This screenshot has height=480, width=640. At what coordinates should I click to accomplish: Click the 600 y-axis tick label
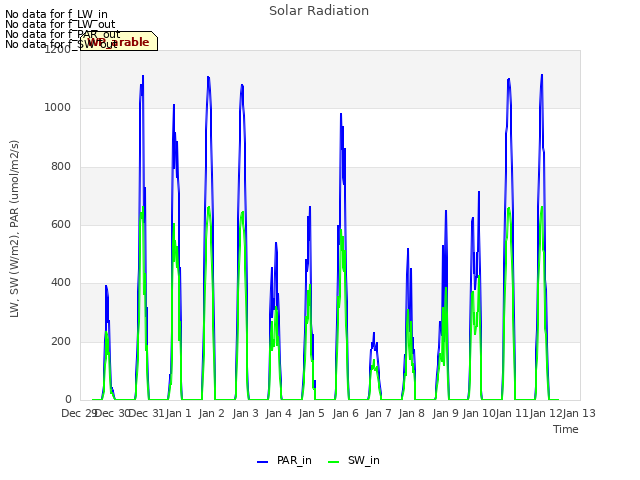click(x=61, y=224)
